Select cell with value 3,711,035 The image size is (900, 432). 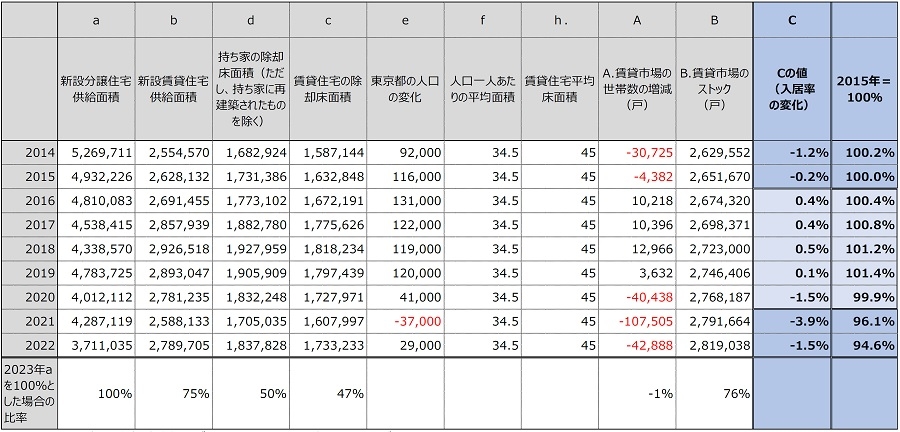click(96, 345)
